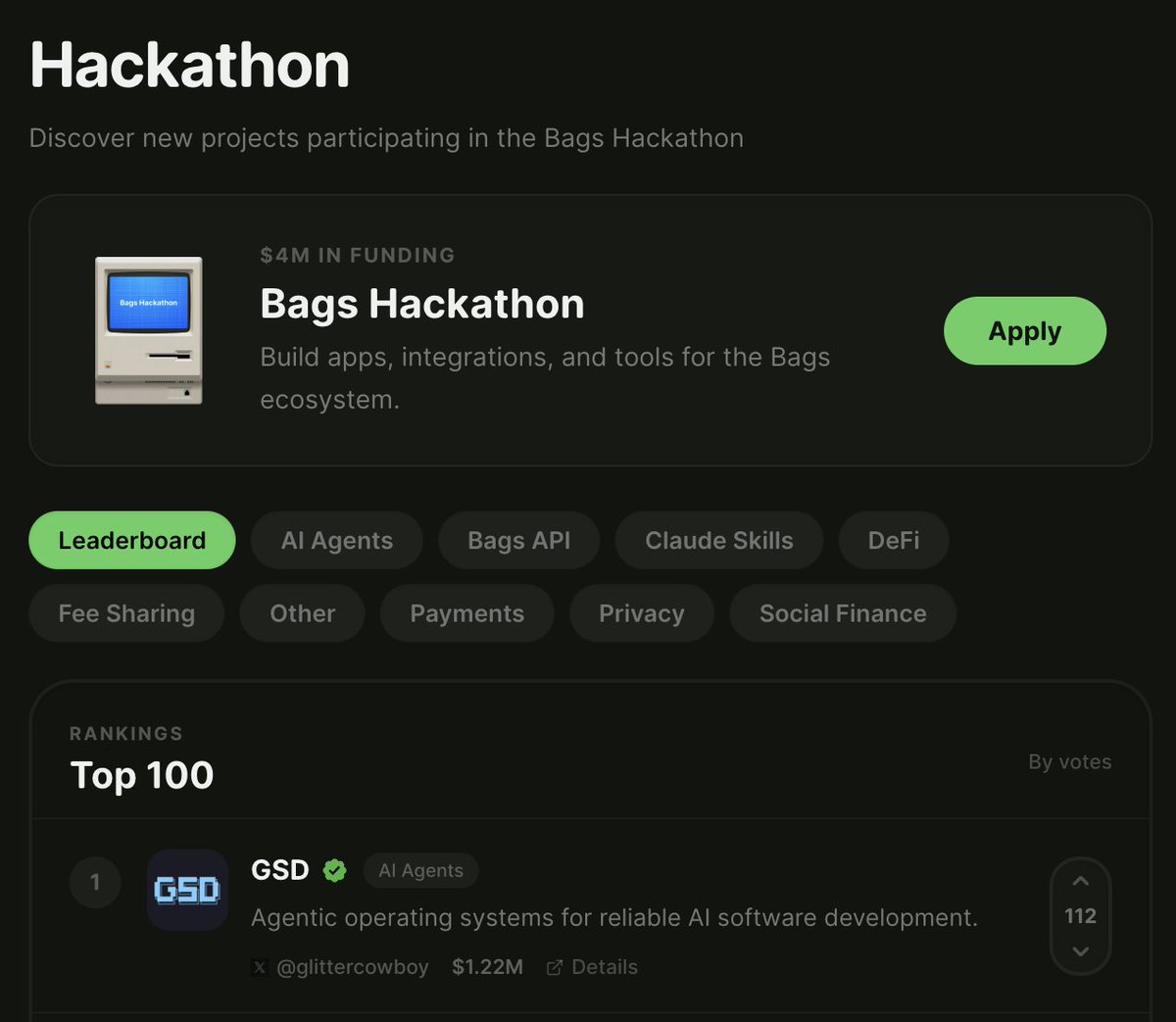Screen dimensions: 1176x1022
Task: Select the Fee Sharing filter
Action: 126,613
